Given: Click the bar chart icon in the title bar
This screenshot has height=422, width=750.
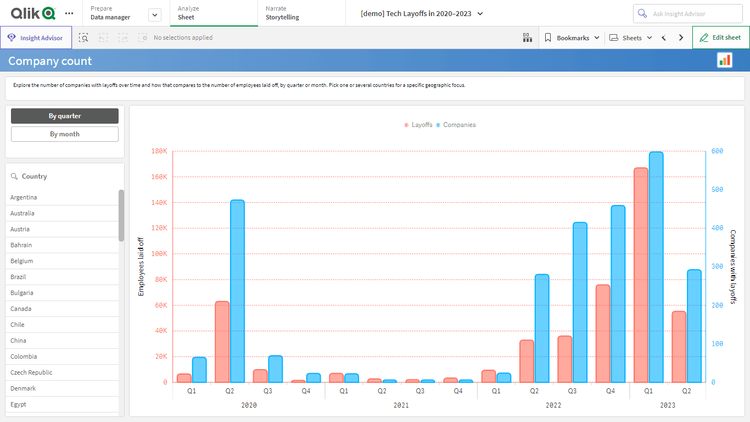Looking at the screenshot, I should 724,61.
